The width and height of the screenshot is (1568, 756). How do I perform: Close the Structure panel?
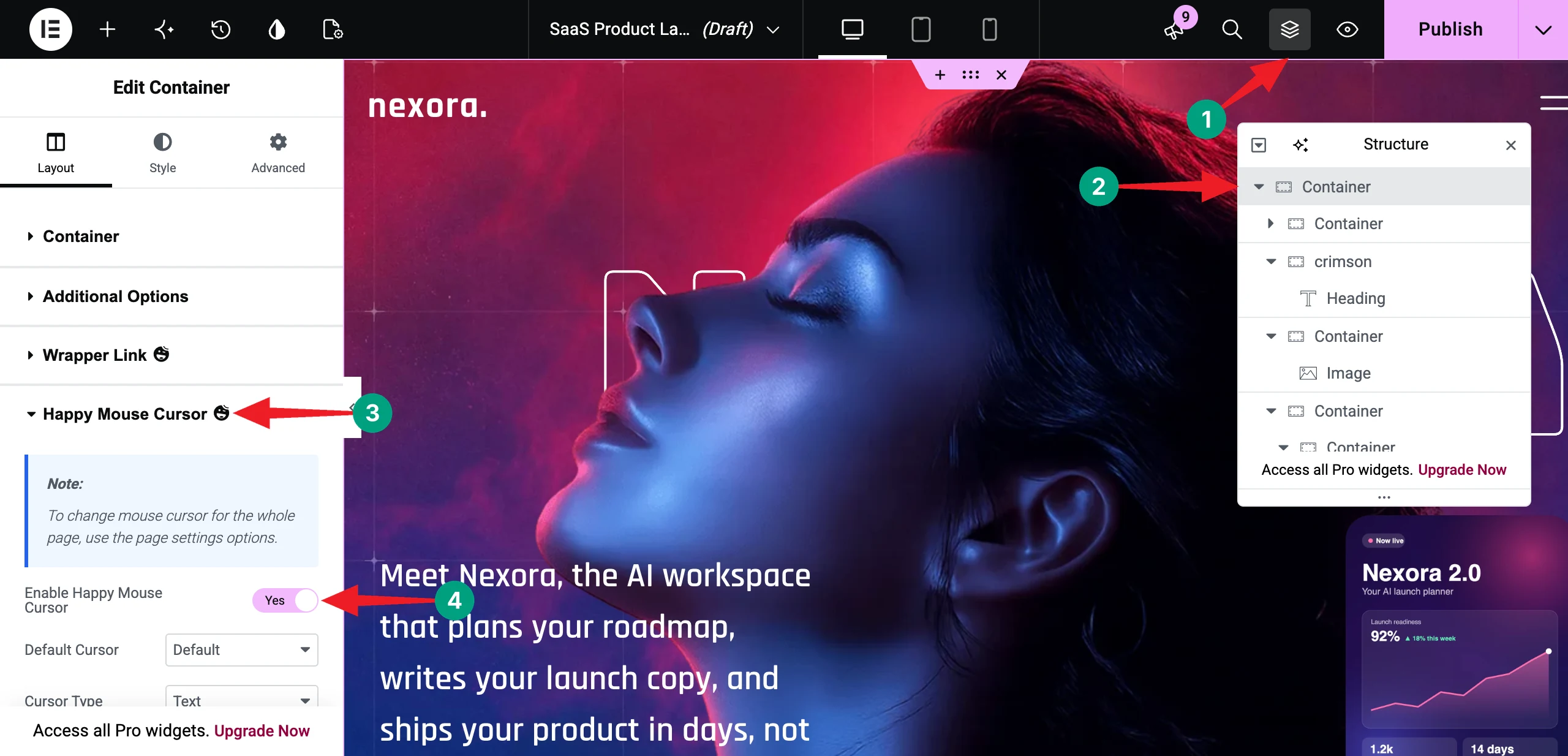[x=1510, y=145]
